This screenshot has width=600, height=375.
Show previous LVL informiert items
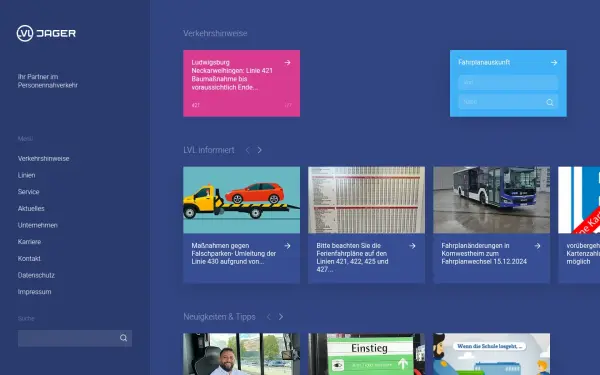pos(248,150)
